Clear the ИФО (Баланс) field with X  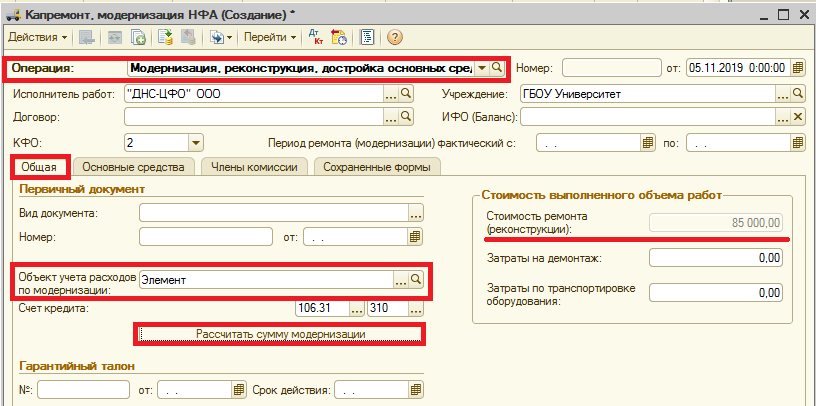tap(798, 117)
